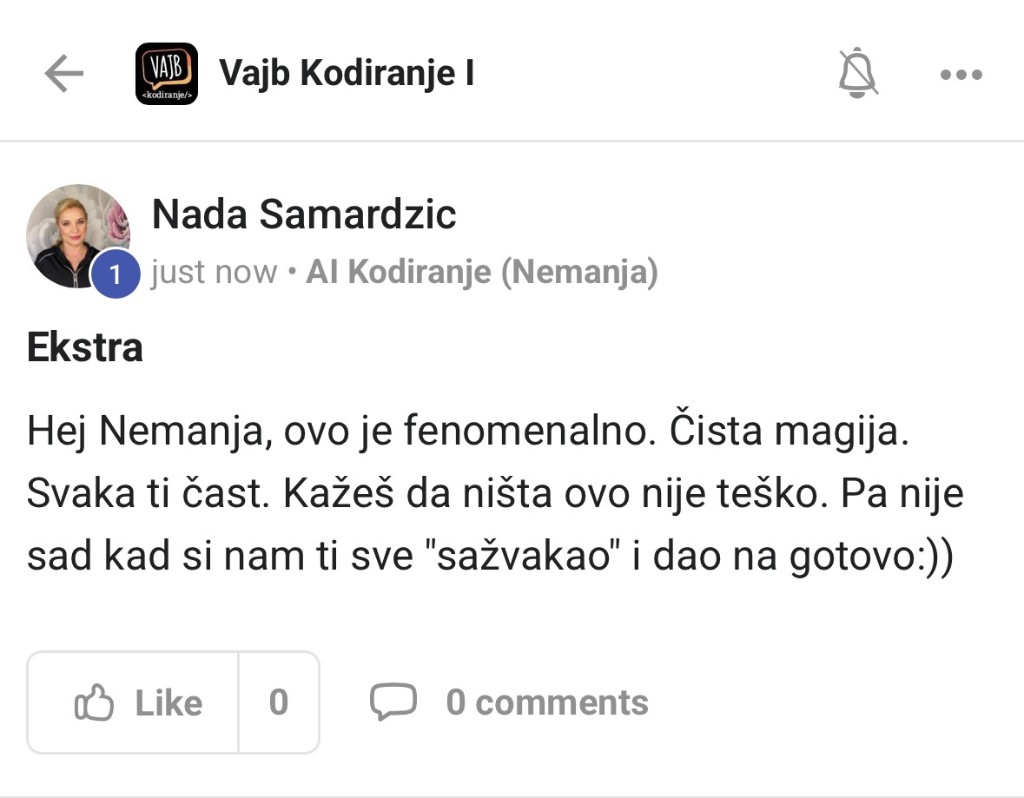
Task: Click the author name Nada Samardzic
Action: [302, 214]
